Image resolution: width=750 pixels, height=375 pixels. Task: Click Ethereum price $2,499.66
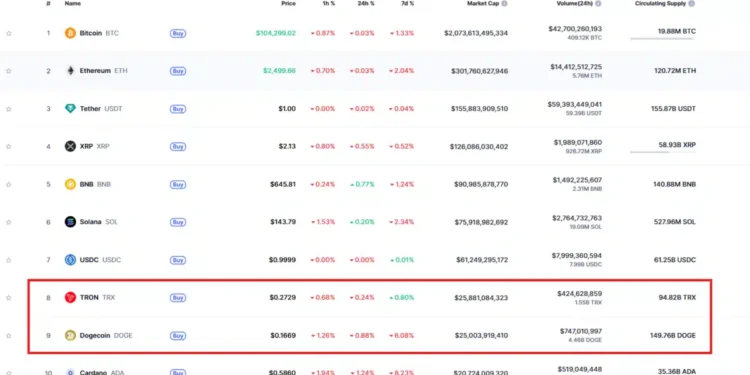(279, 71)
